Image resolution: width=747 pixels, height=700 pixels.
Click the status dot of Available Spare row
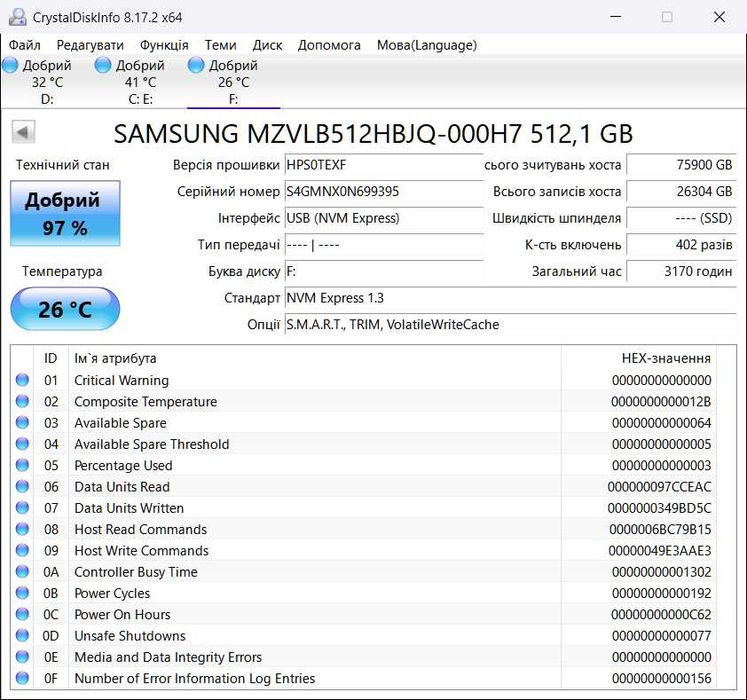[x=22, y=422]
